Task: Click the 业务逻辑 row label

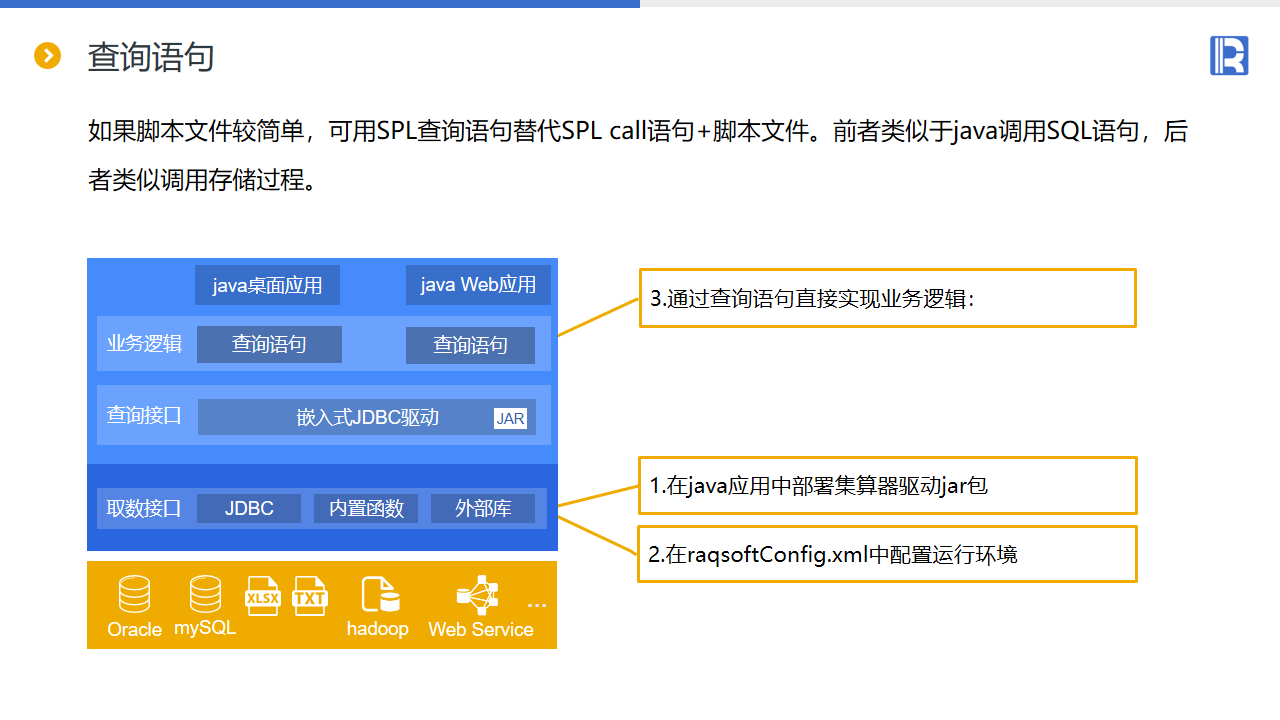Action: [x=144, y=344]
